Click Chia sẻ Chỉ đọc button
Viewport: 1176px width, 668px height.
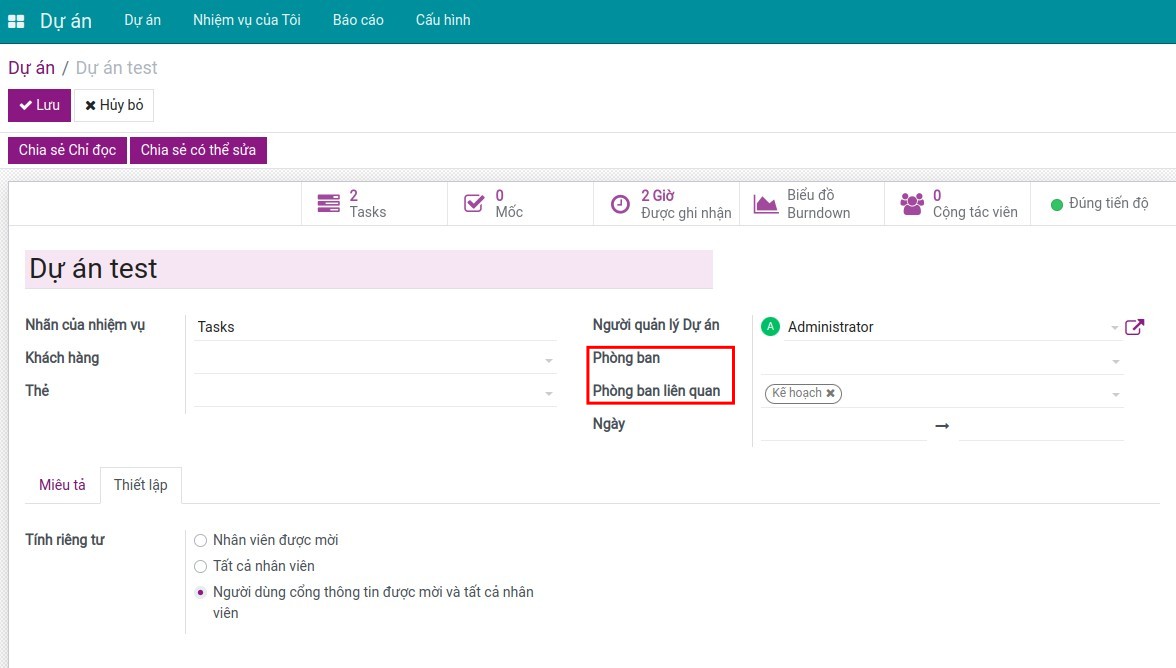tap(67, 150)
